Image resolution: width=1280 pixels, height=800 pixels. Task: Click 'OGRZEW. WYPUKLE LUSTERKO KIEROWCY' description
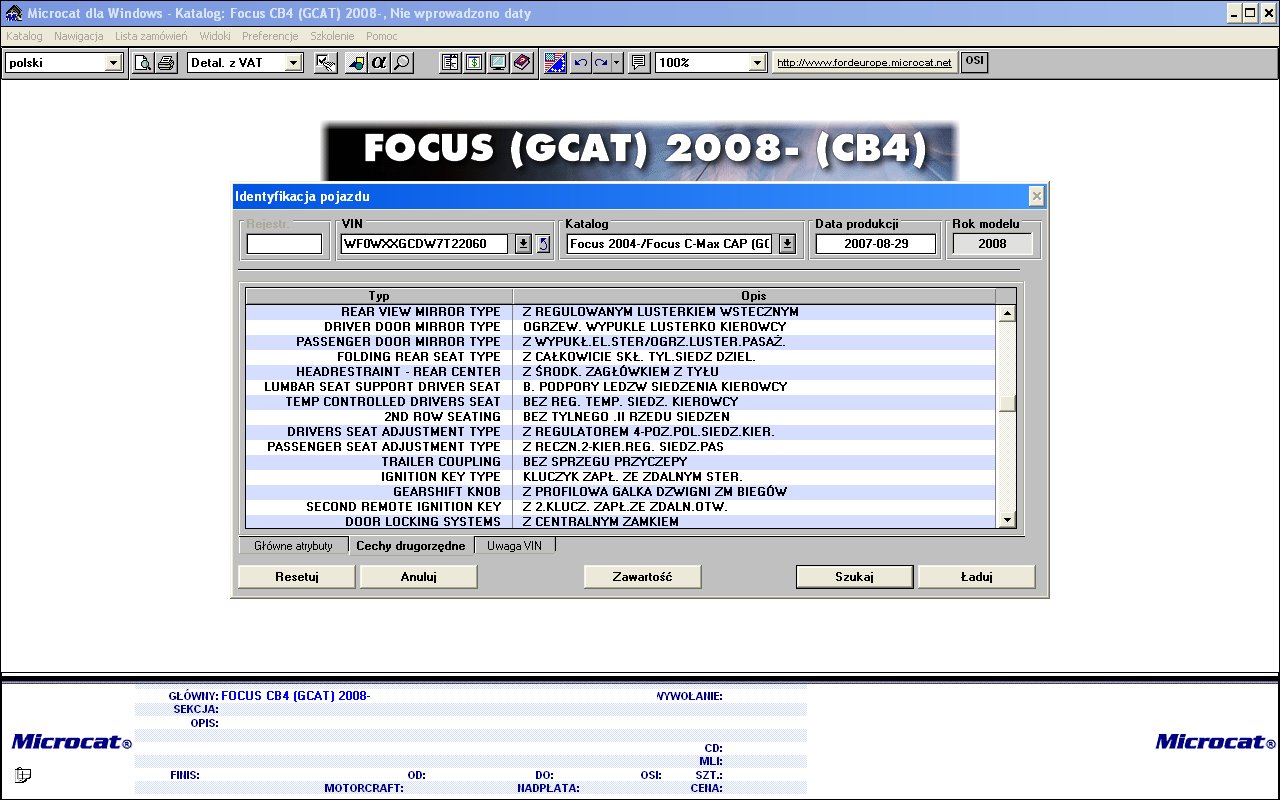(654, 327)
